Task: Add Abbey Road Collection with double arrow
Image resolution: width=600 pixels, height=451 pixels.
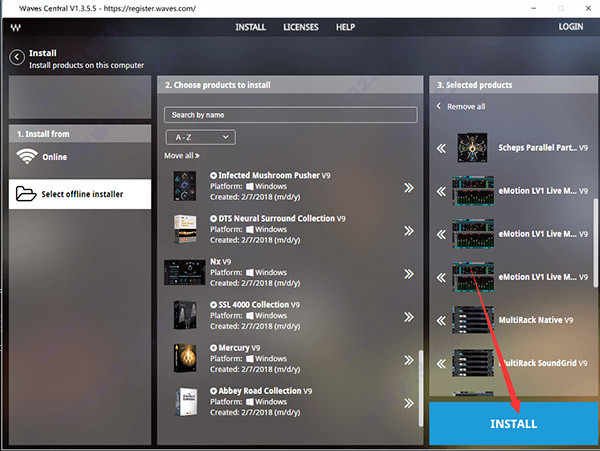Action: (x=409, y=403)
